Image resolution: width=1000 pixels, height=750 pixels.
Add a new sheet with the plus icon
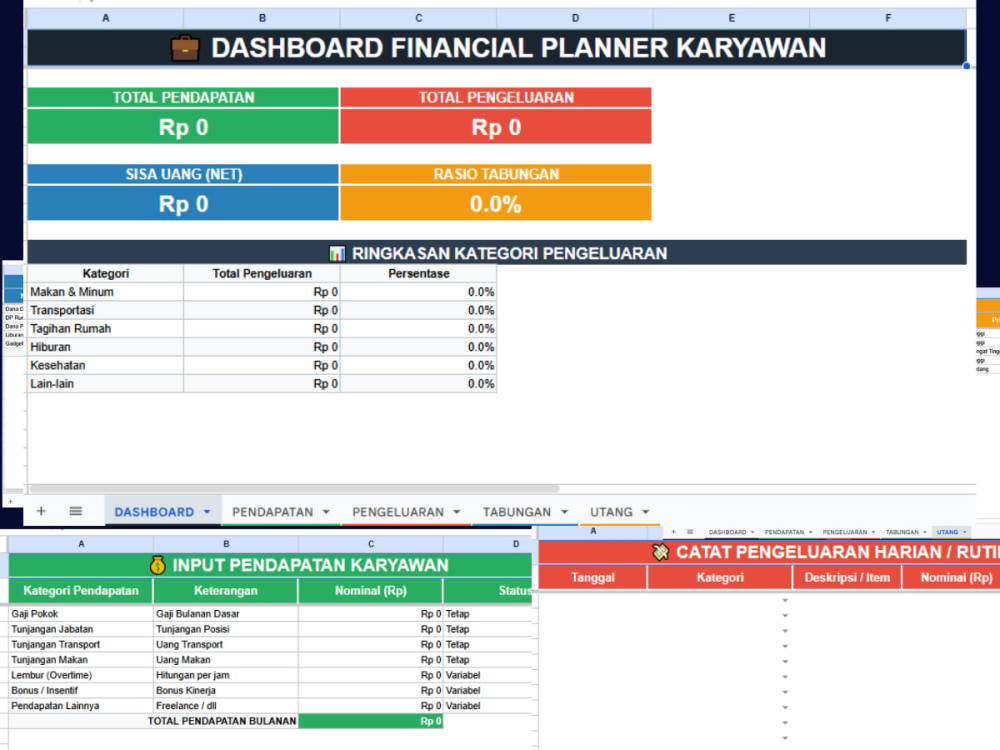(x=41, y=511)
